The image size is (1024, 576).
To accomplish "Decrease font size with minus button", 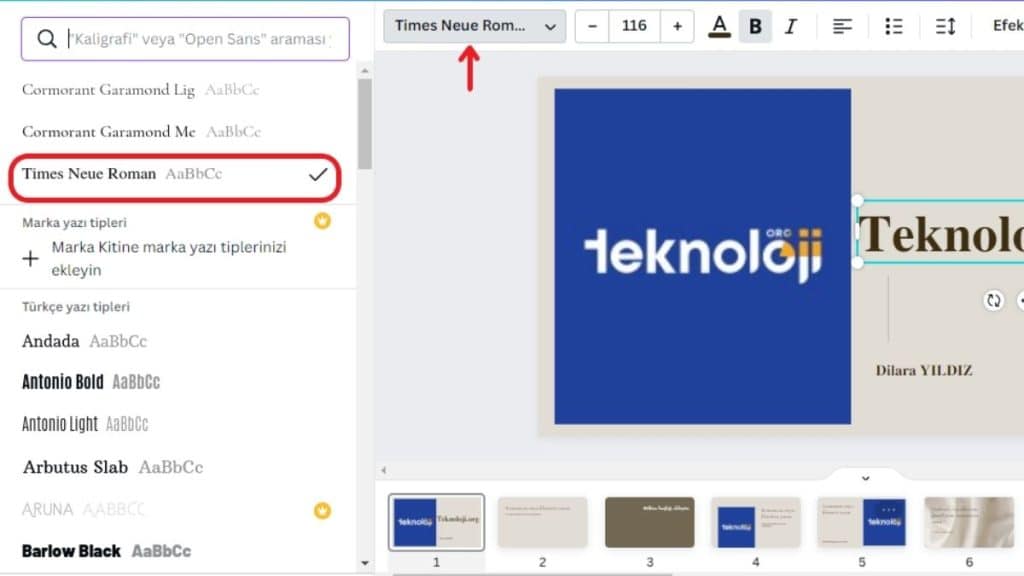I will click(x=592, y=26).
